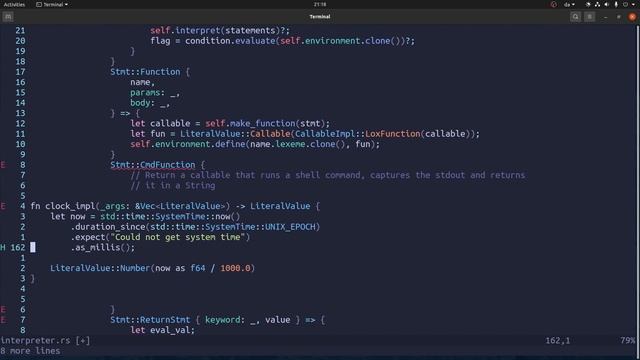Image resolution: width=640 pixels, height=360 pixels.
Task: Click the '79%' scroll percentage indicator
Action: tap(627, 340)
